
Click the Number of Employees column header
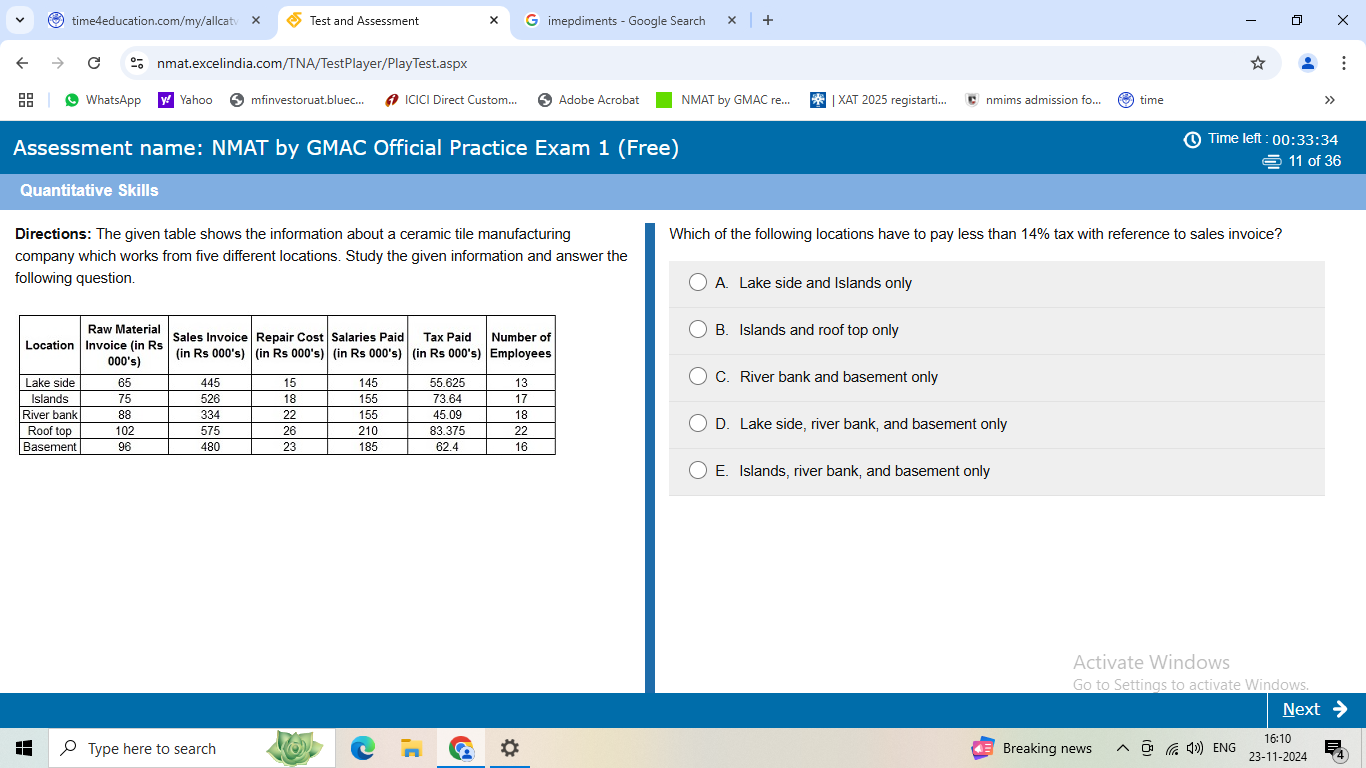pos(521,345)
